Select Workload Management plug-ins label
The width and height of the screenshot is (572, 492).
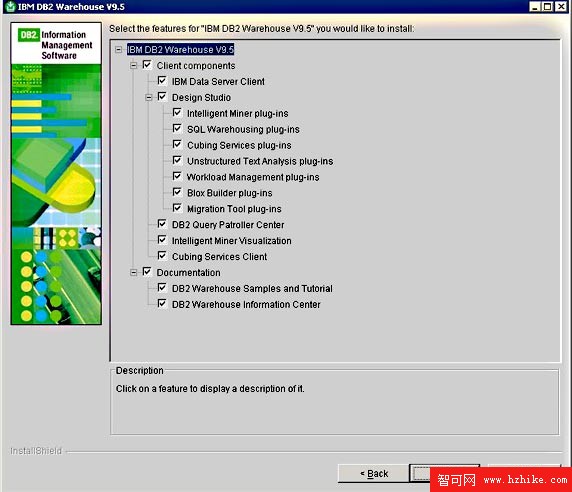click(253, 177)
